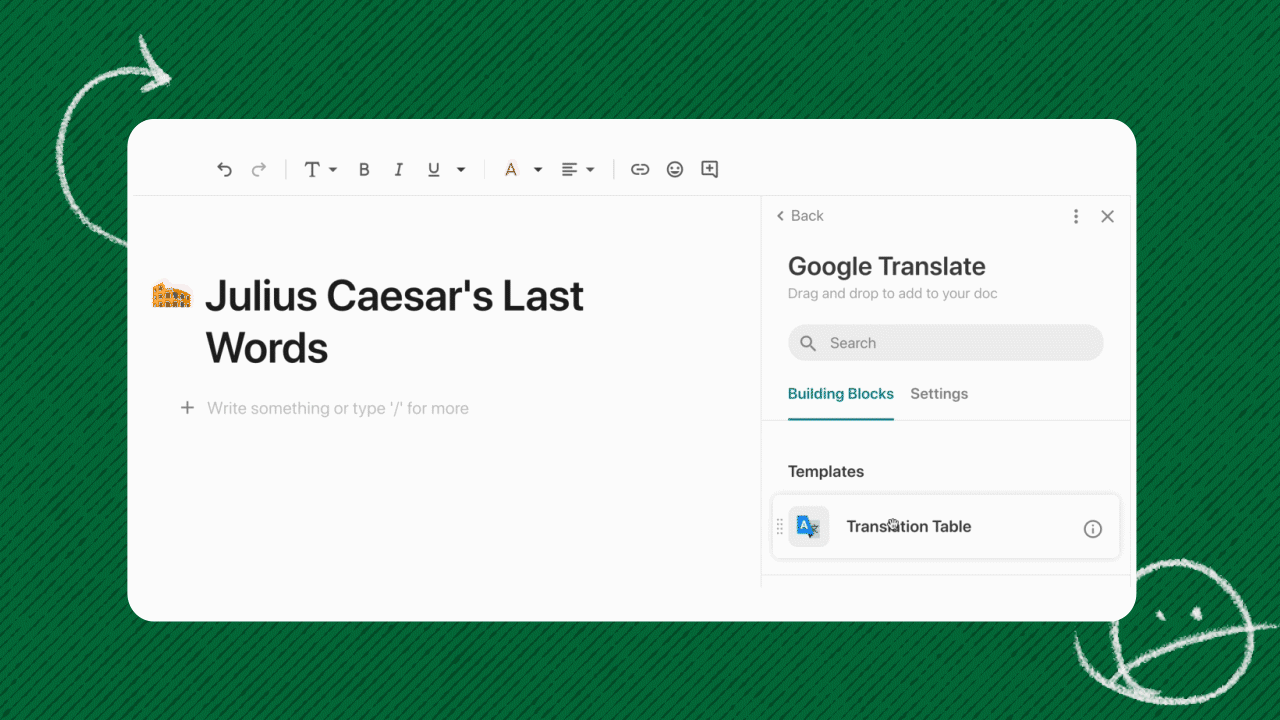Show info for Translation Table

1093,529
